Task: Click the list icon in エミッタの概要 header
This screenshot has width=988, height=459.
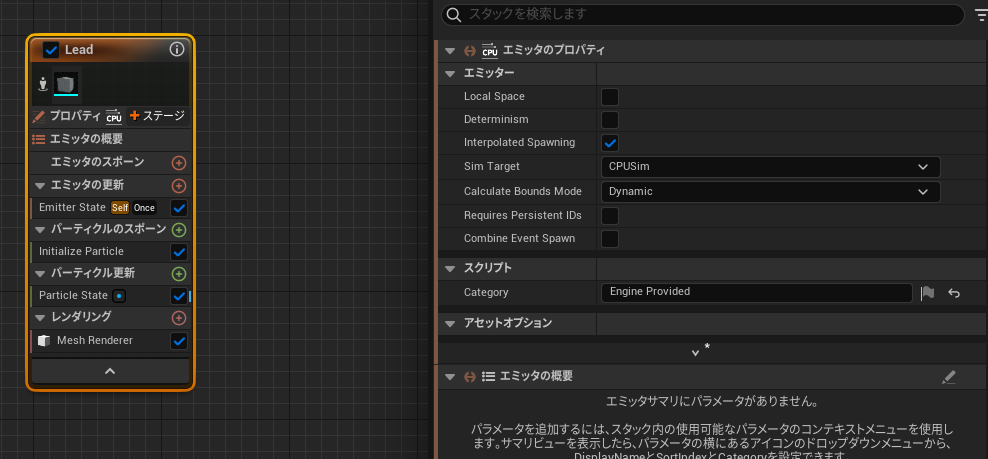Action: point(488,377)
